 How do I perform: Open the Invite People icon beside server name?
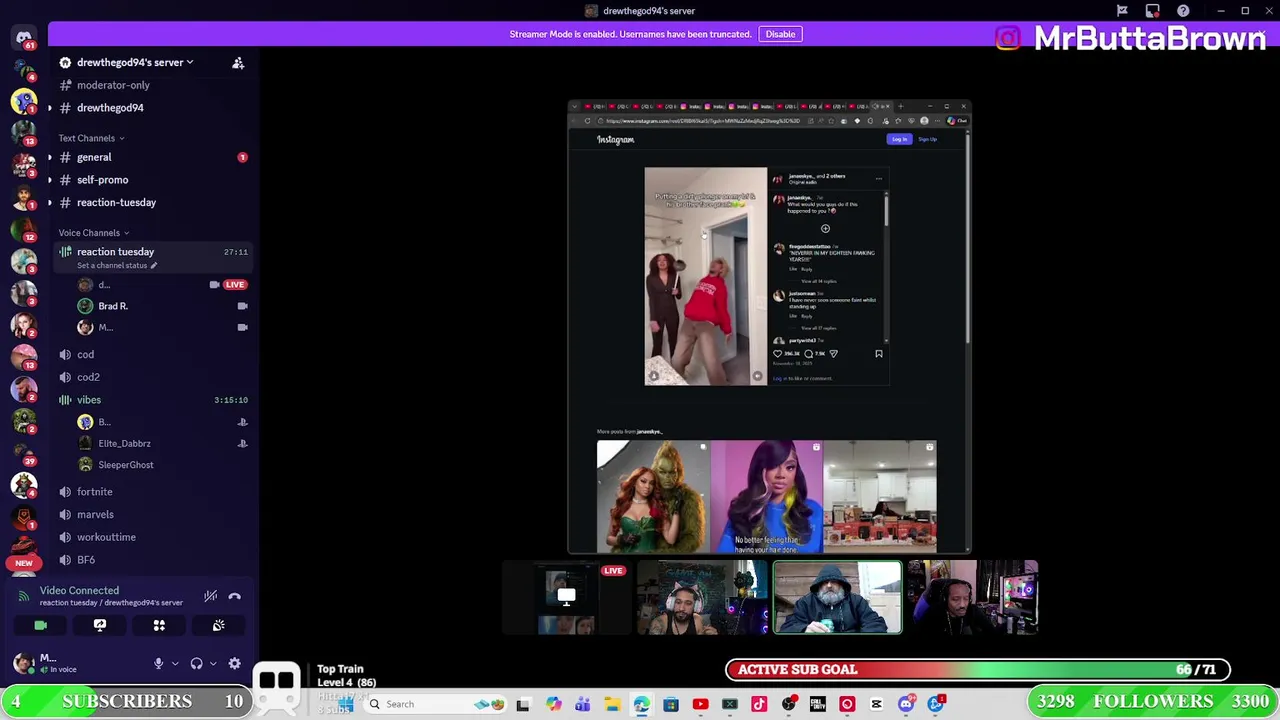coord(238,63)
